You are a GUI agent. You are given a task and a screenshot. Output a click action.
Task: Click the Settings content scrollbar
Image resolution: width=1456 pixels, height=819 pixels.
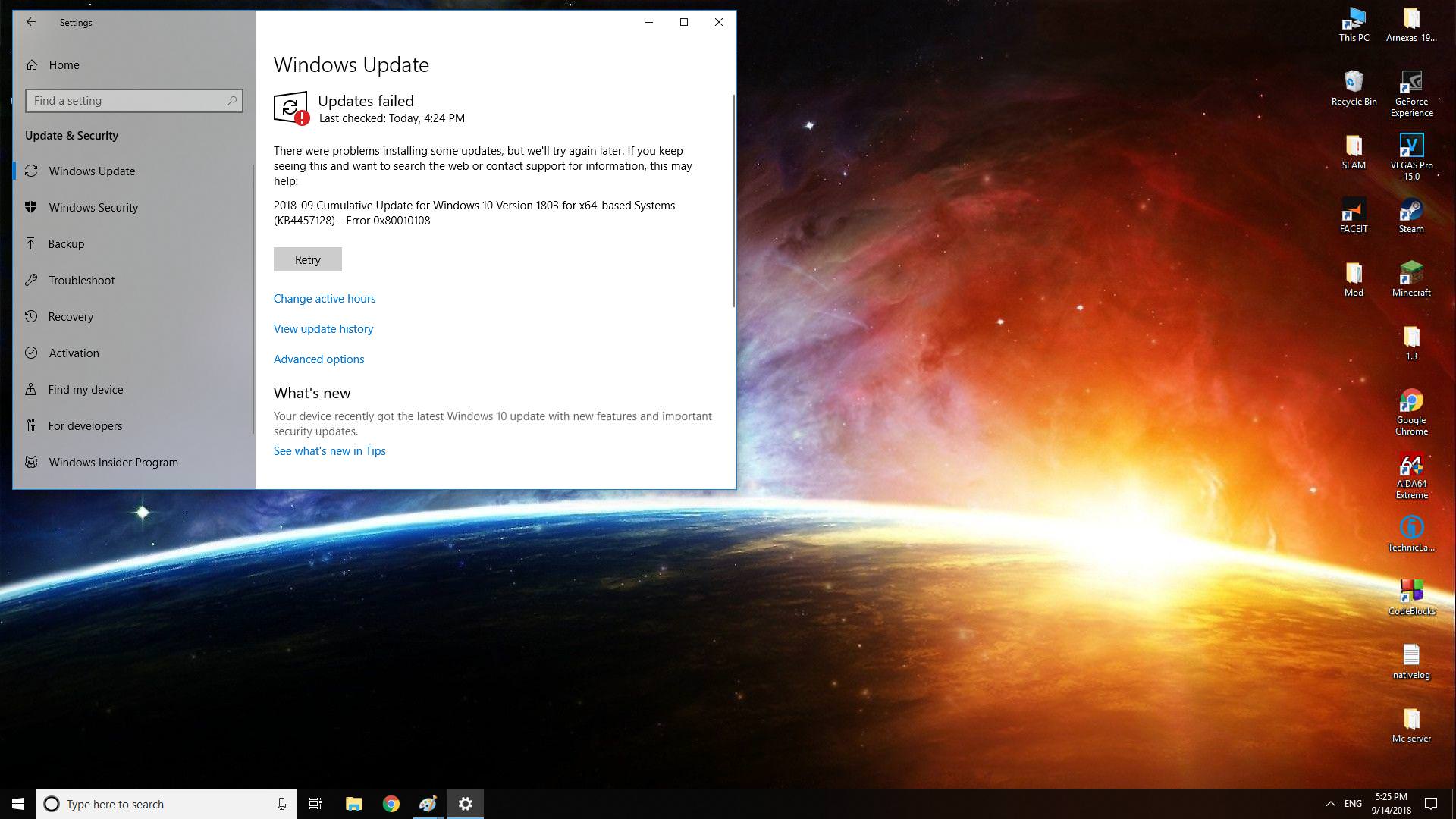coord(733,201)
